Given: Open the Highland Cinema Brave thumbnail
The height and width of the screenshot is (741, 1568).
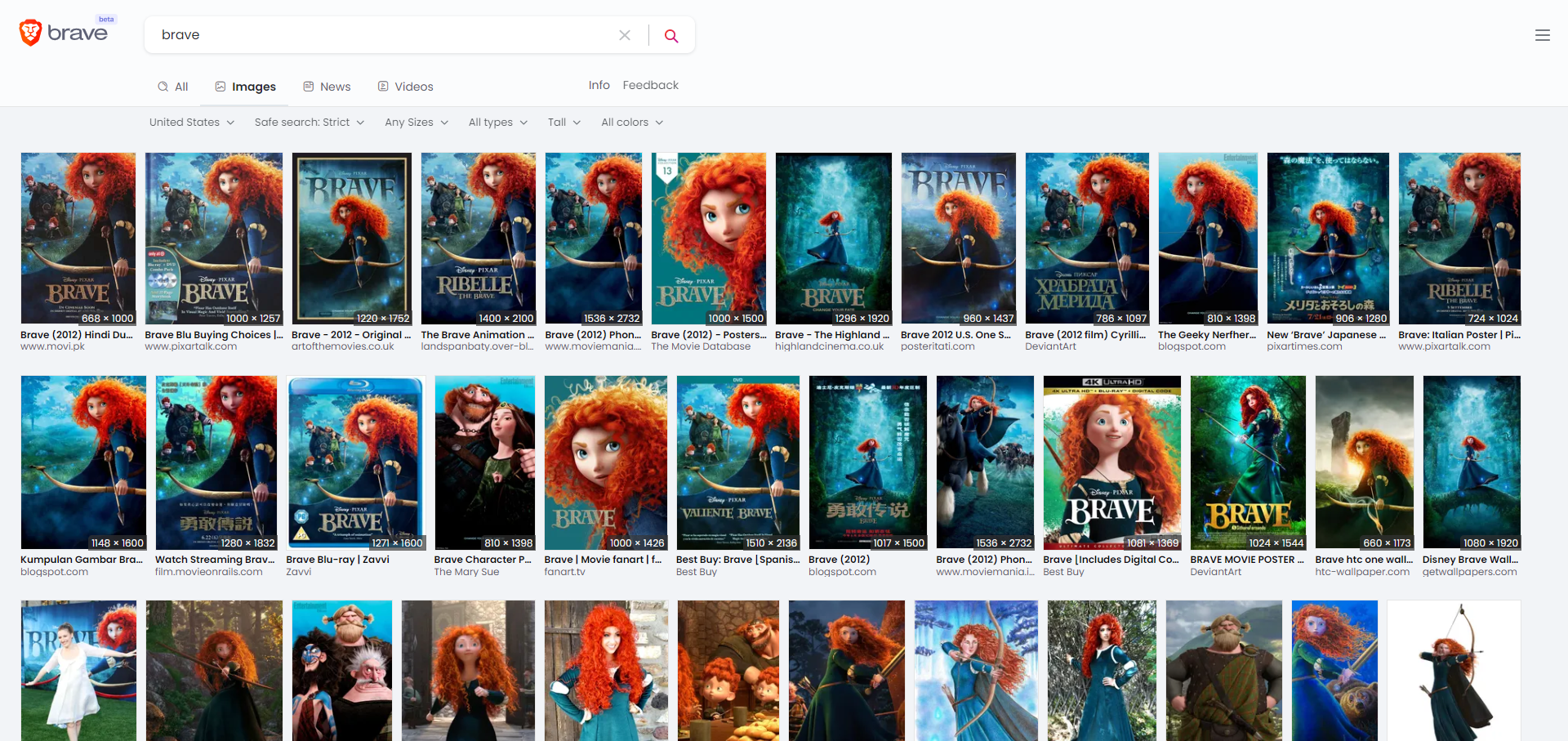Looking at the screenshot, I should point(834,239).
